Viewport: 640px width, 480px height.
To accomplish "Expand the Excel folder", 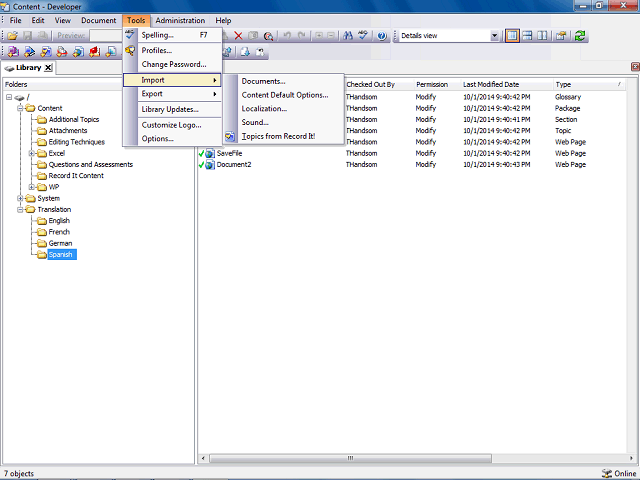I will point(31,153).
